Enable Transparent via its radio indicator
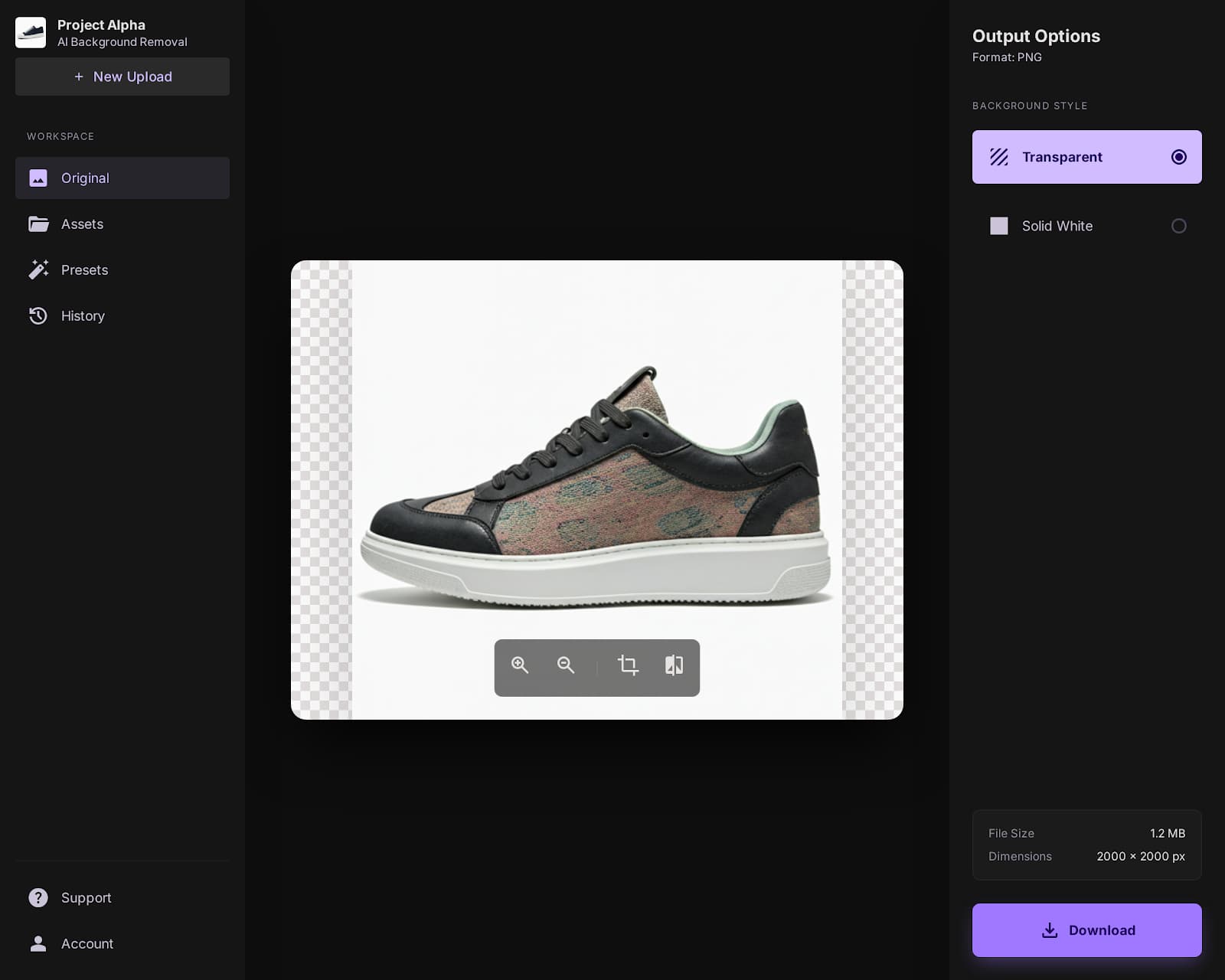1225x980 pixels. point(1178,156)
